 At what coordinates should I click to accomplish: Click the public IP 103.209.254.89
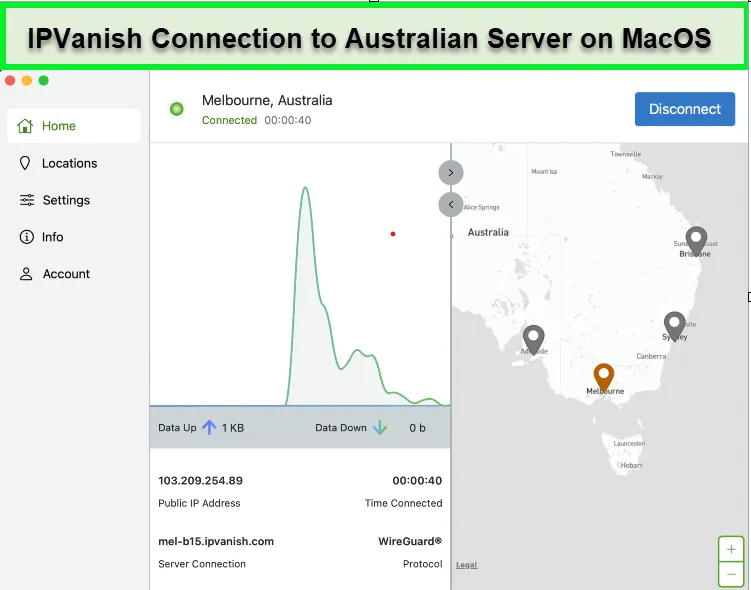click(x=200, y=480)
